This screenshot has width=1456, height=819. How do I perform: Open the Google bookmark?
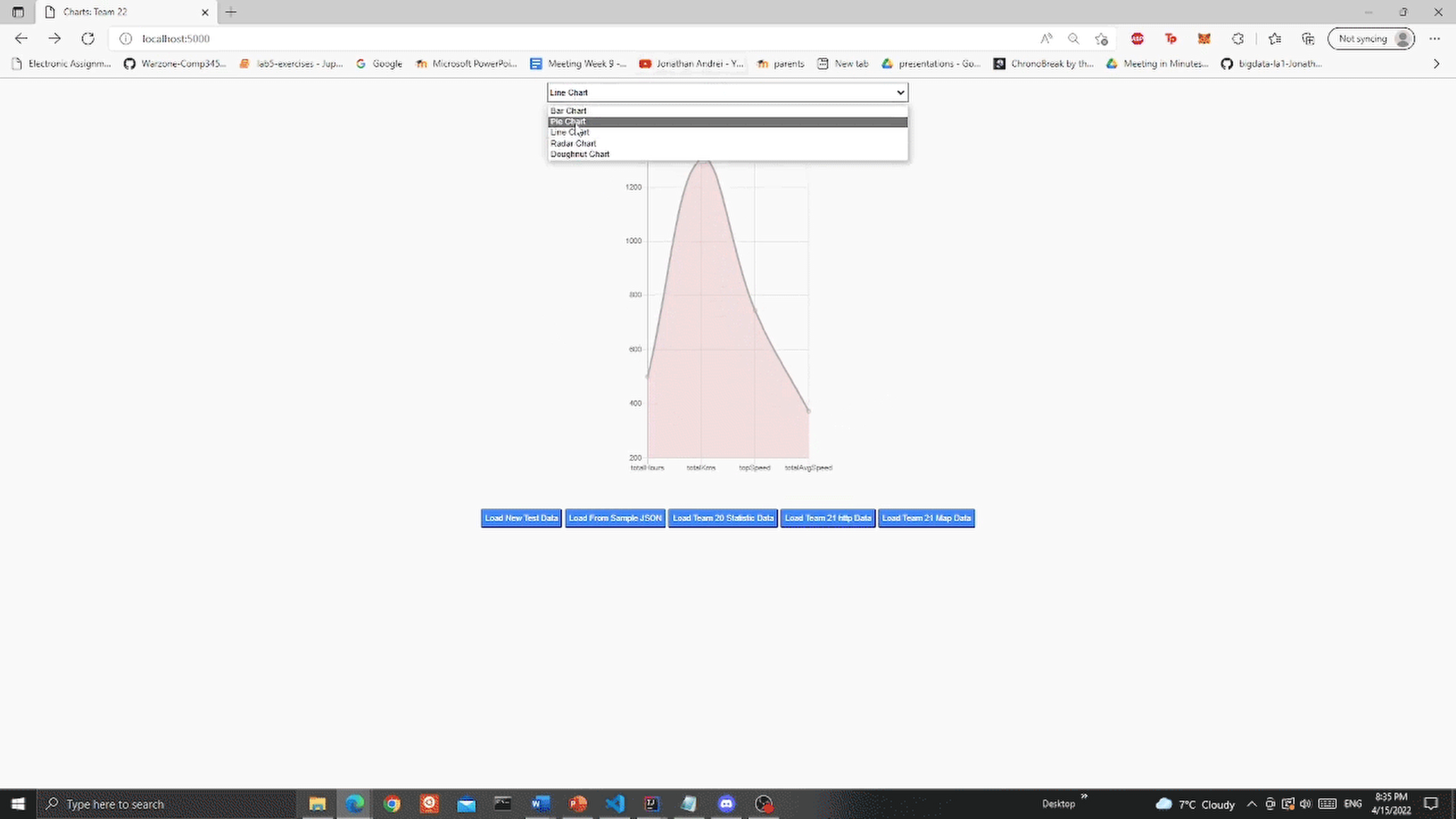[x=379, y=64]
